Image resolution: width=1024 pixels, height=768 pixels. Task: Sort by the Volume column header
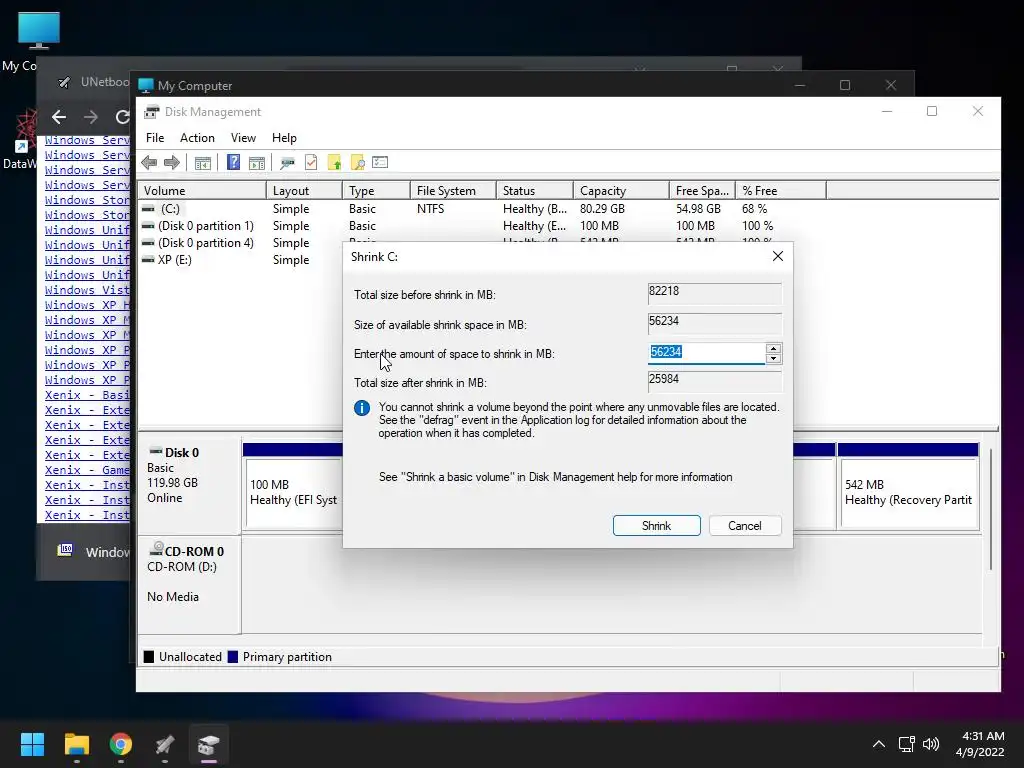click(202, 191)
